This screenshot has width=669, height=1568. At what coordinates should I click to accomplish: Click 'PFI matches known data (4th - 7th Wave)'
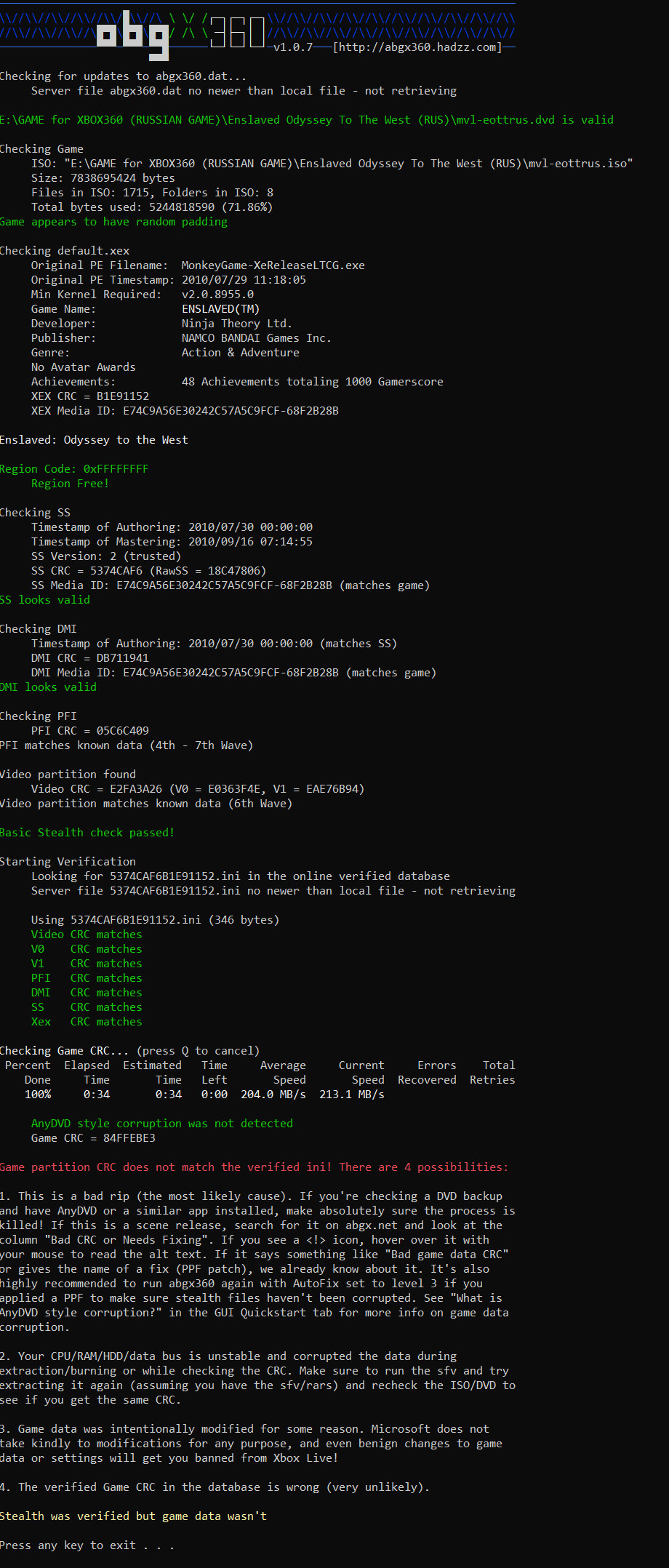click(127, 745)
